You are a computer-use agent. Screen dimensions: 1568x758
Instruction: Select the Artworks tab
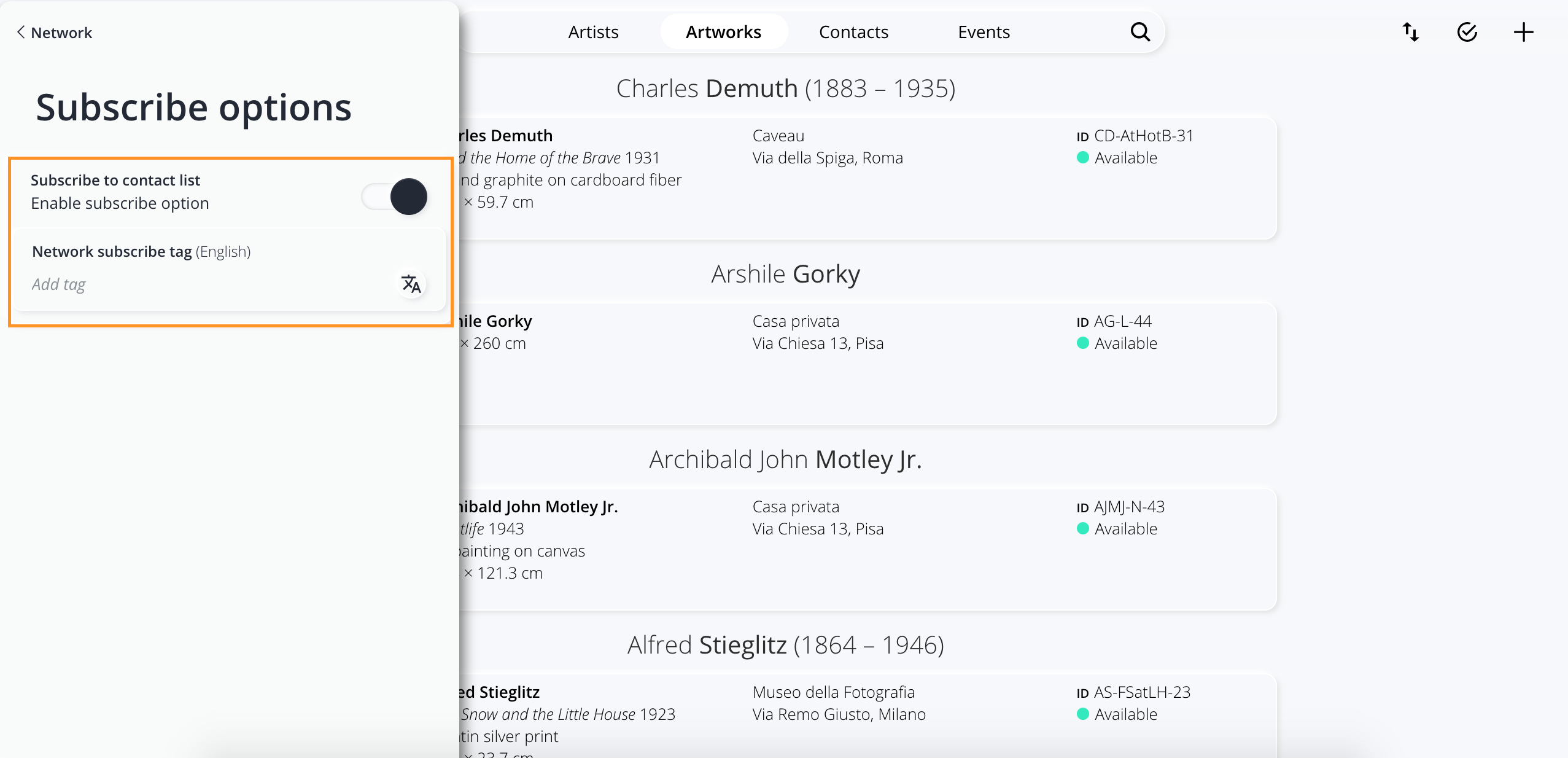[x=723, y=32]
